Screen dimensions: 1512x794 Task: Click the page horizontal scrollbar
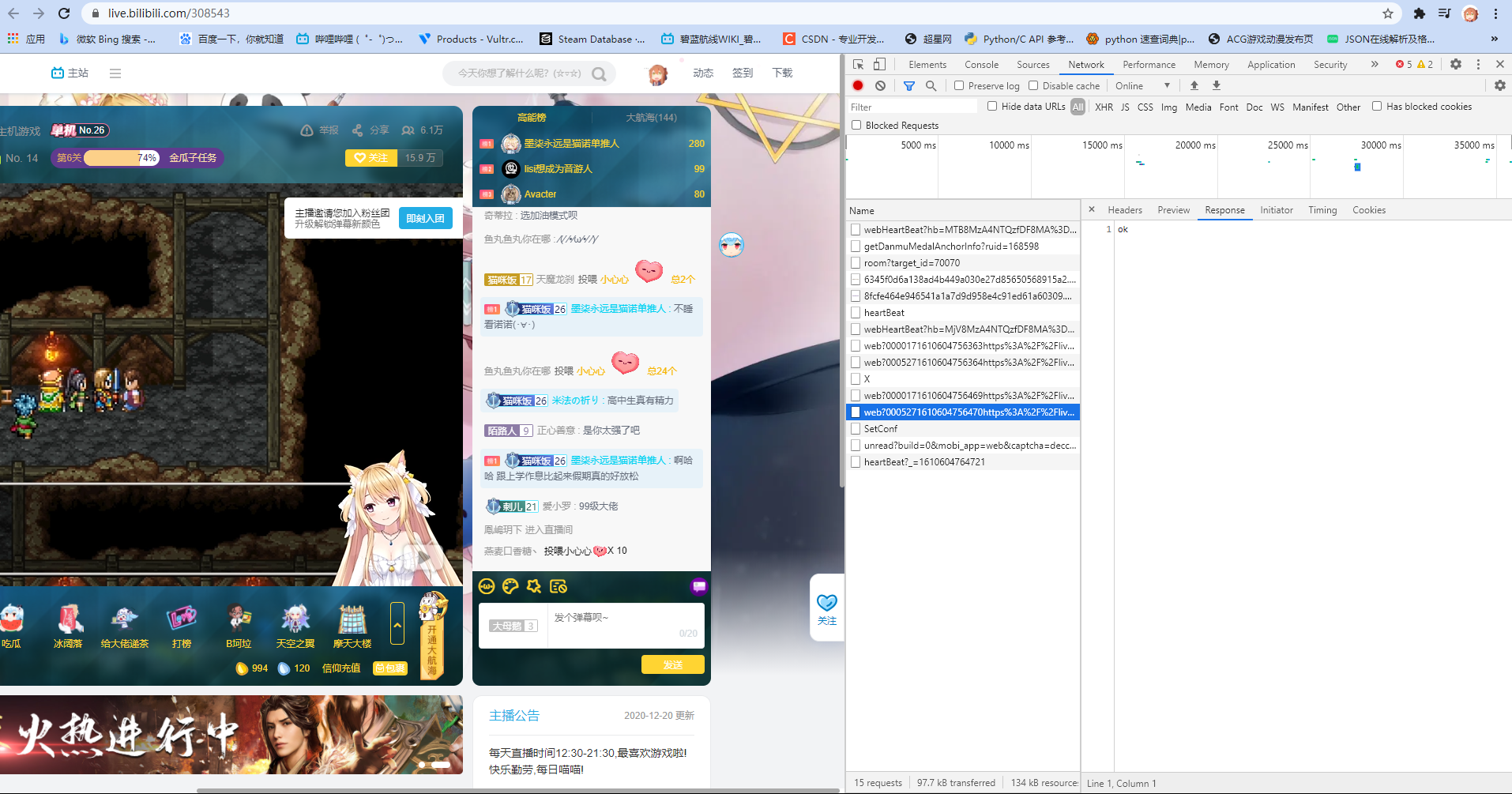coord(517,790)
